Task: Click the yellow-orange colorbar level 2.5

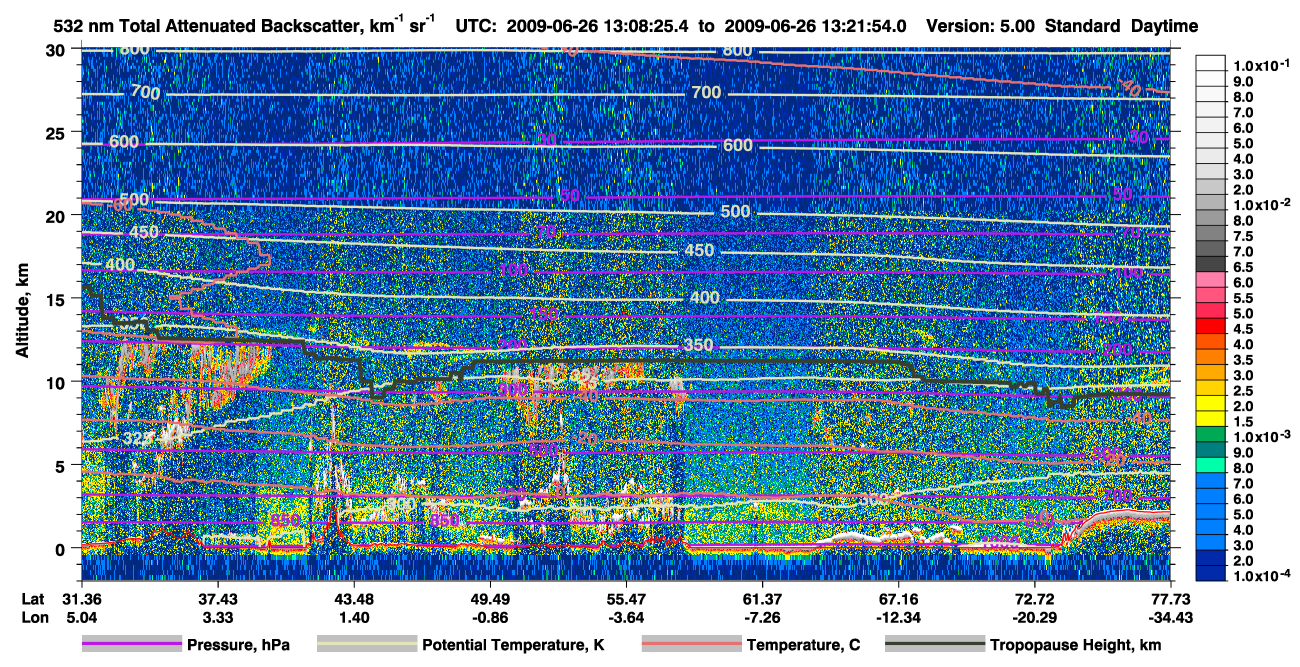Action: (x=1211, y=388)
